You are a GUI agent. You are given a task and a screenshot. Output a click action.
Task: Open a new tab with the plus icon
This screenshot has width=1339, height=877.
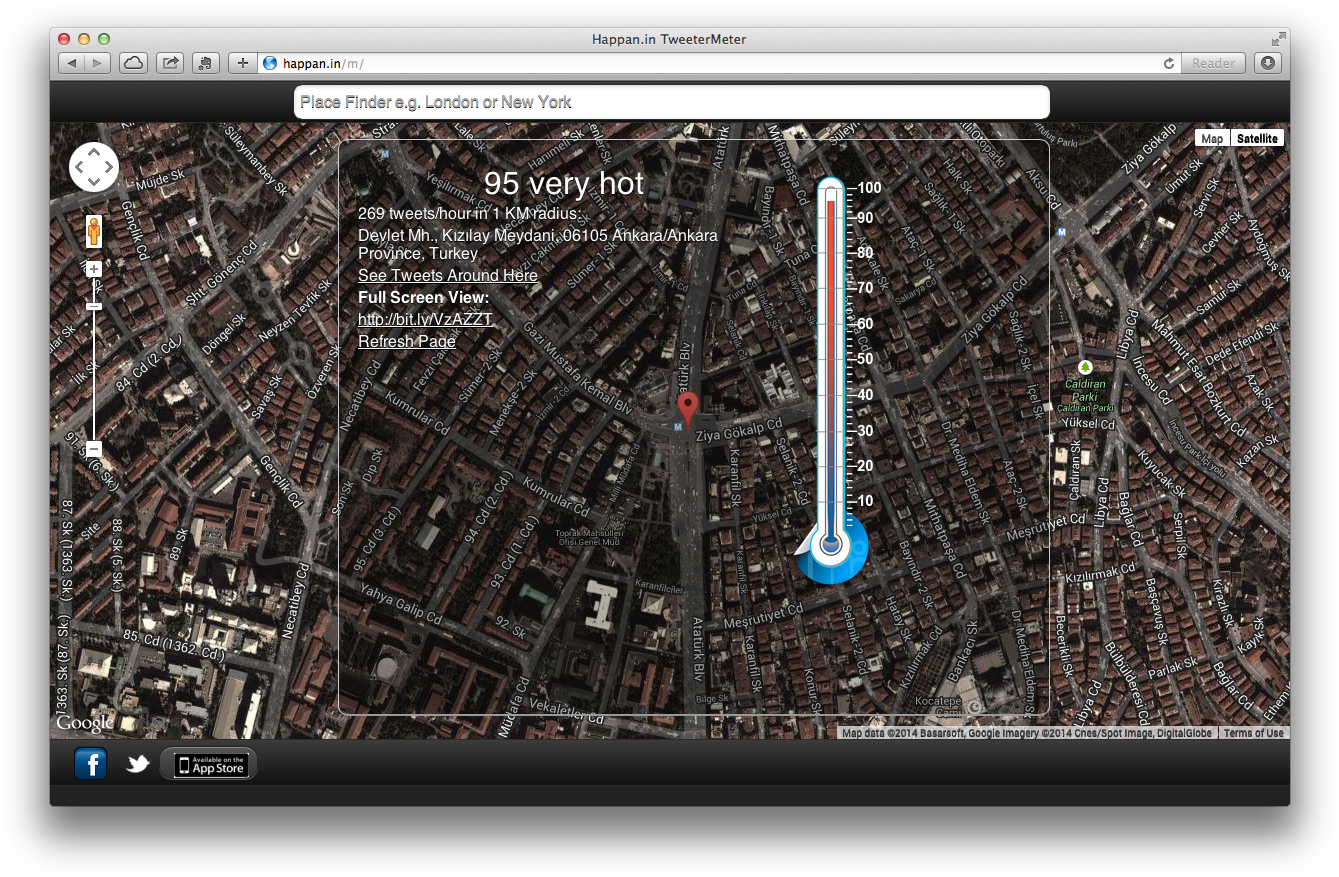241,62
